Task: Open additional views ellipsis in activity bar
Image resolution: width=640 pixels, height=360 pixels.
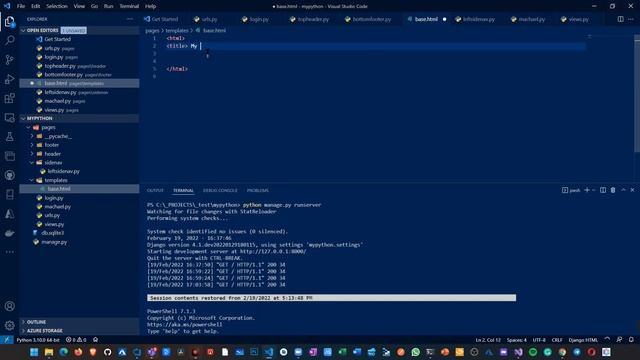Action: click(x=9, y=252)
